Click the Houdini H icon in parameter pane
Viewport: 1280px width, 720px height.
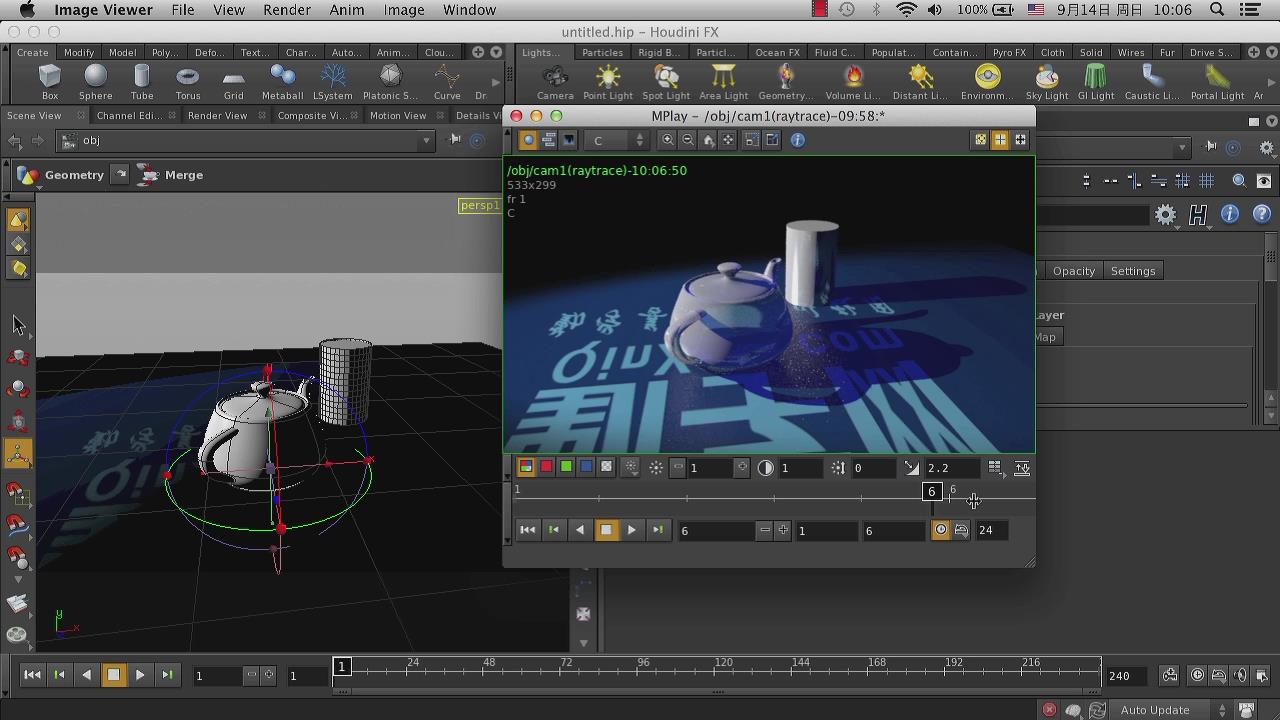click(1198, 214)
